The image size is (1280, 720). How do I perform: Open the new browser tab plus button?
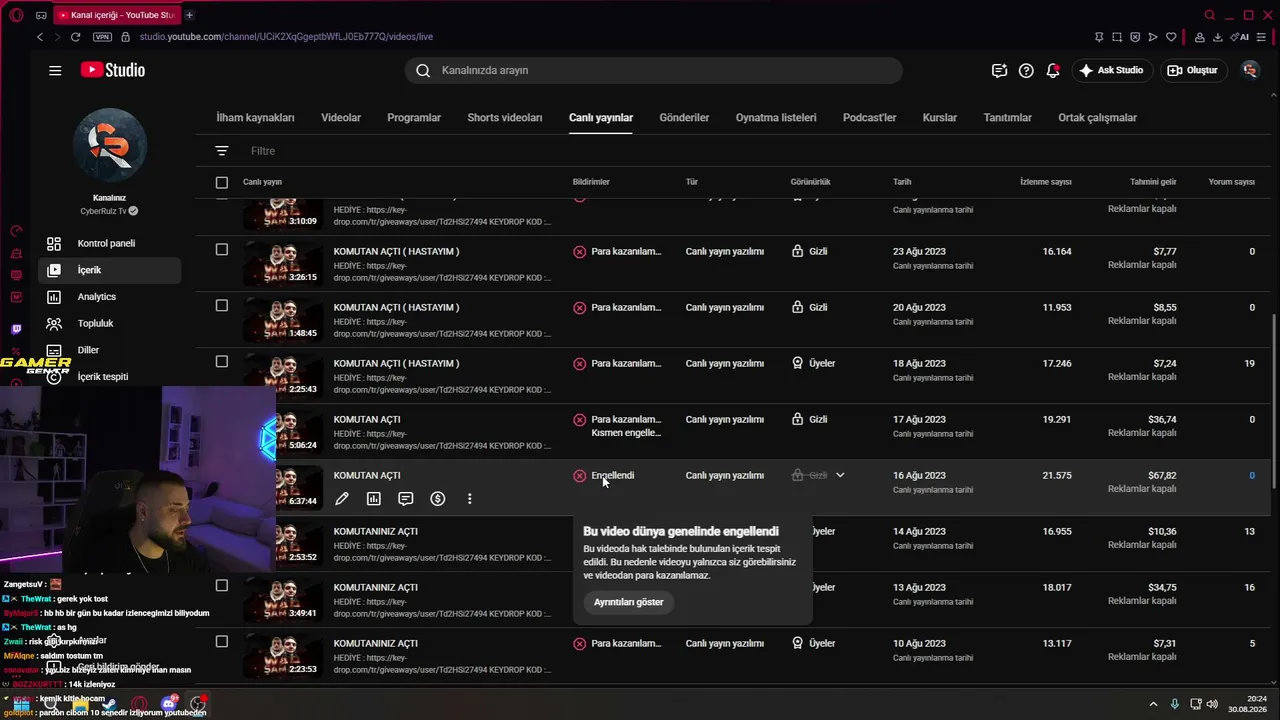coord(189,15)
